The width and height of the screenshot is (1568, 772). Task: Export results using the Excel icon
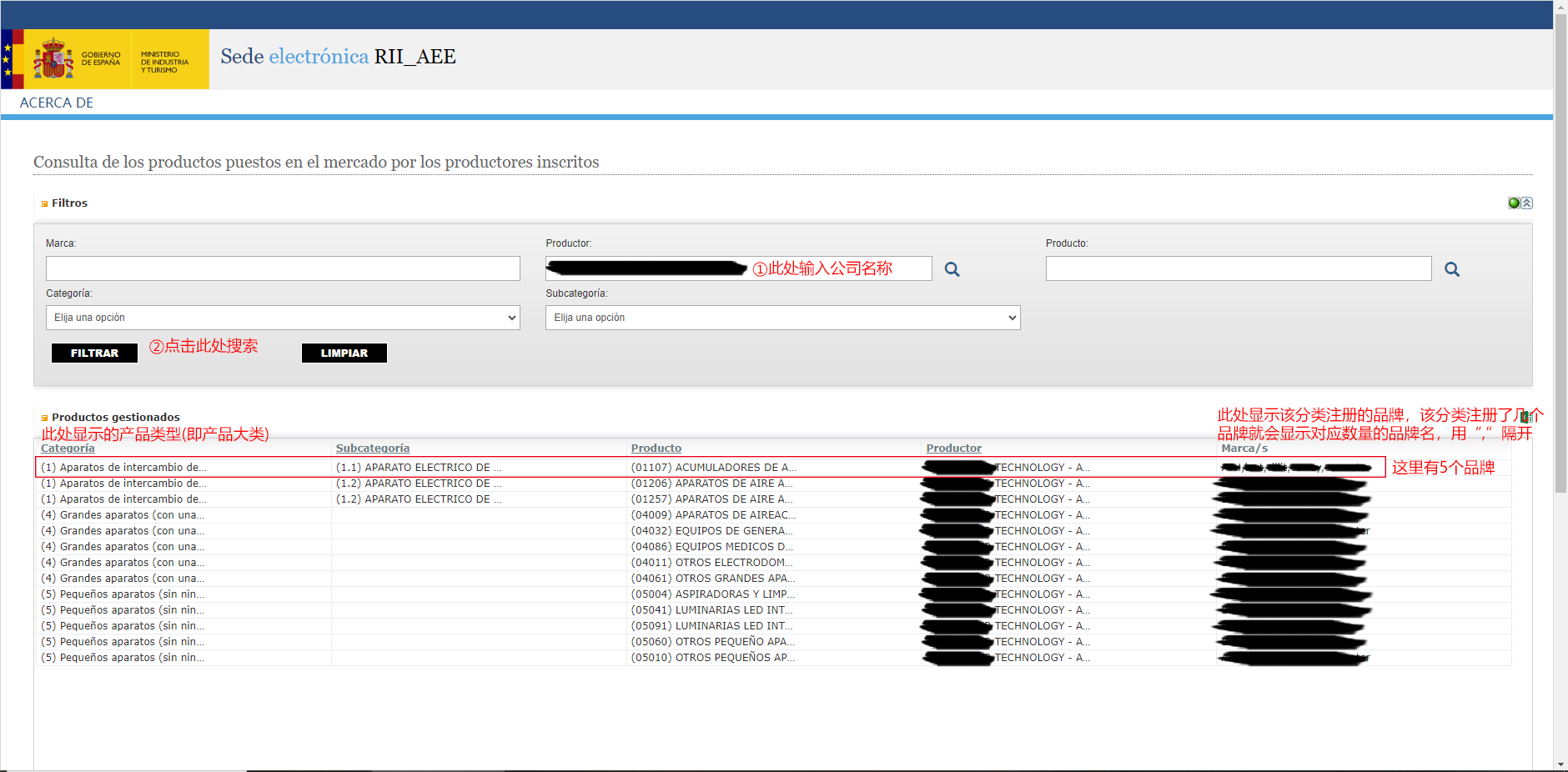tap(1525, 417)
